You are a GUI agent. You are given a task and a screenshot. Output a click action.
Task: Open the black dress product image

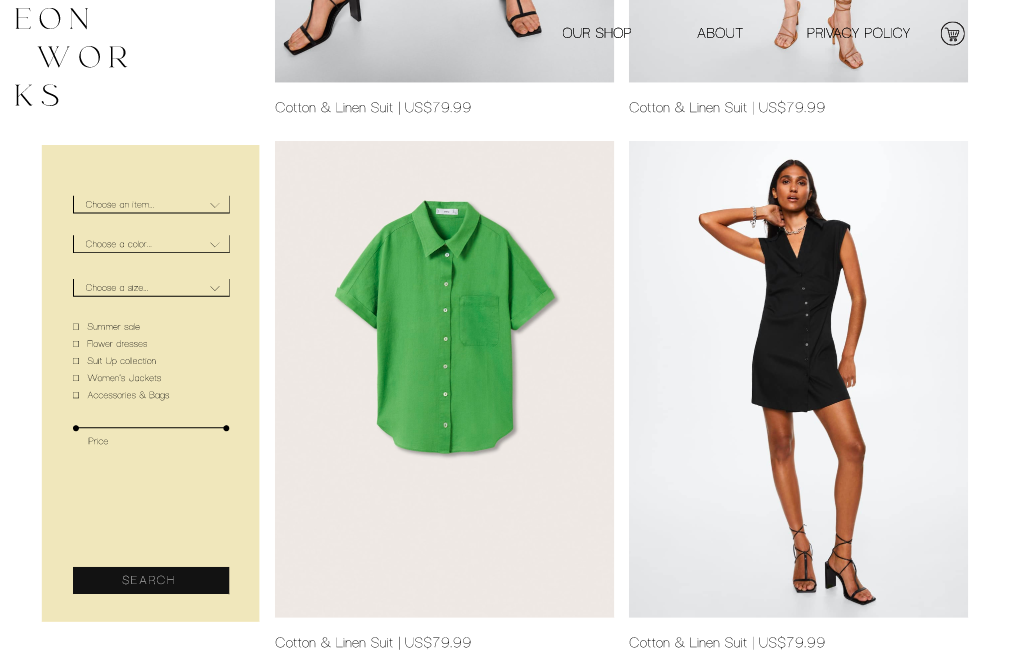(x=799, y=379)
